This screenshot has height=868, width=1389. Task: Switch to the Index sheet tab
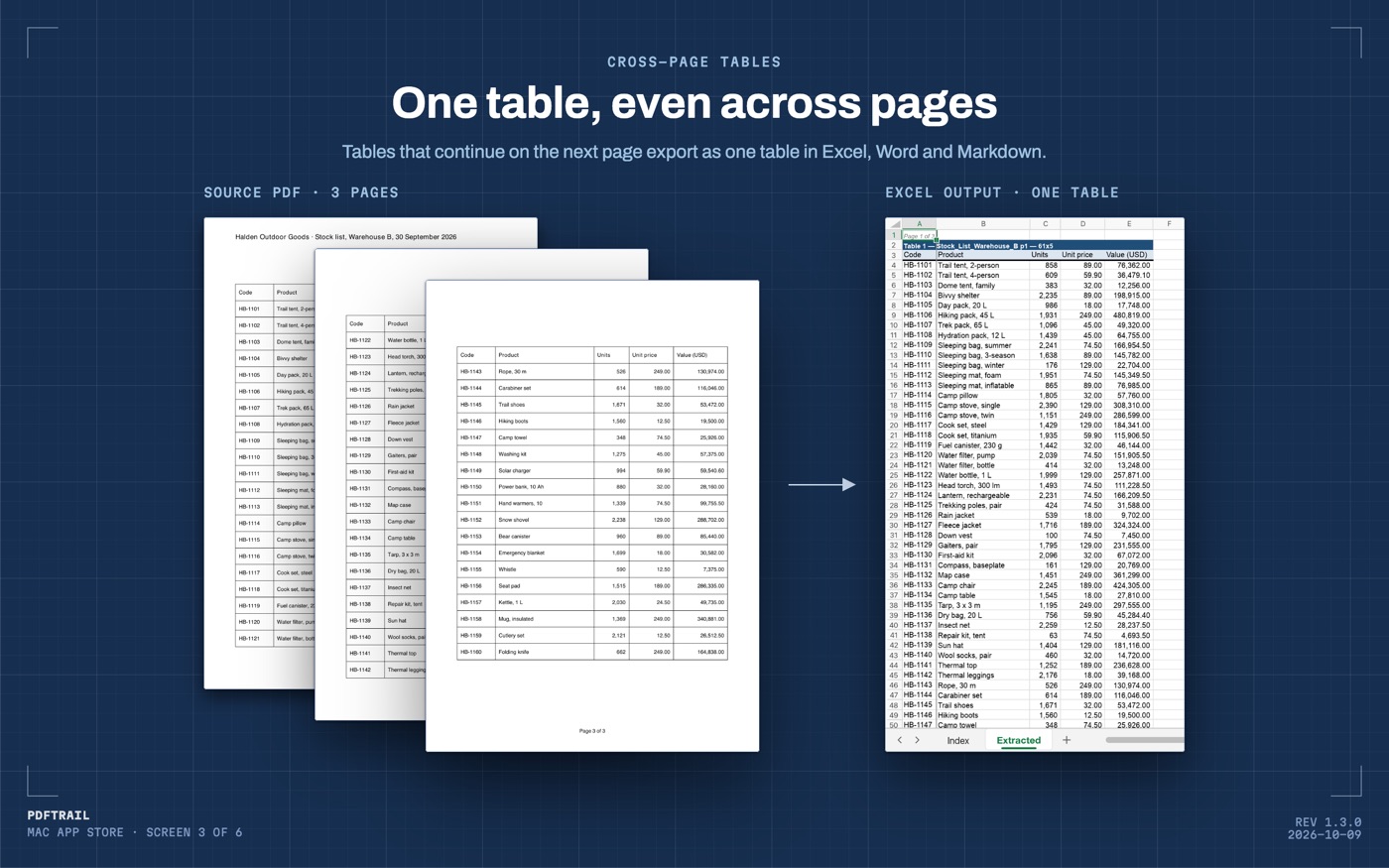tap(957, 740)
